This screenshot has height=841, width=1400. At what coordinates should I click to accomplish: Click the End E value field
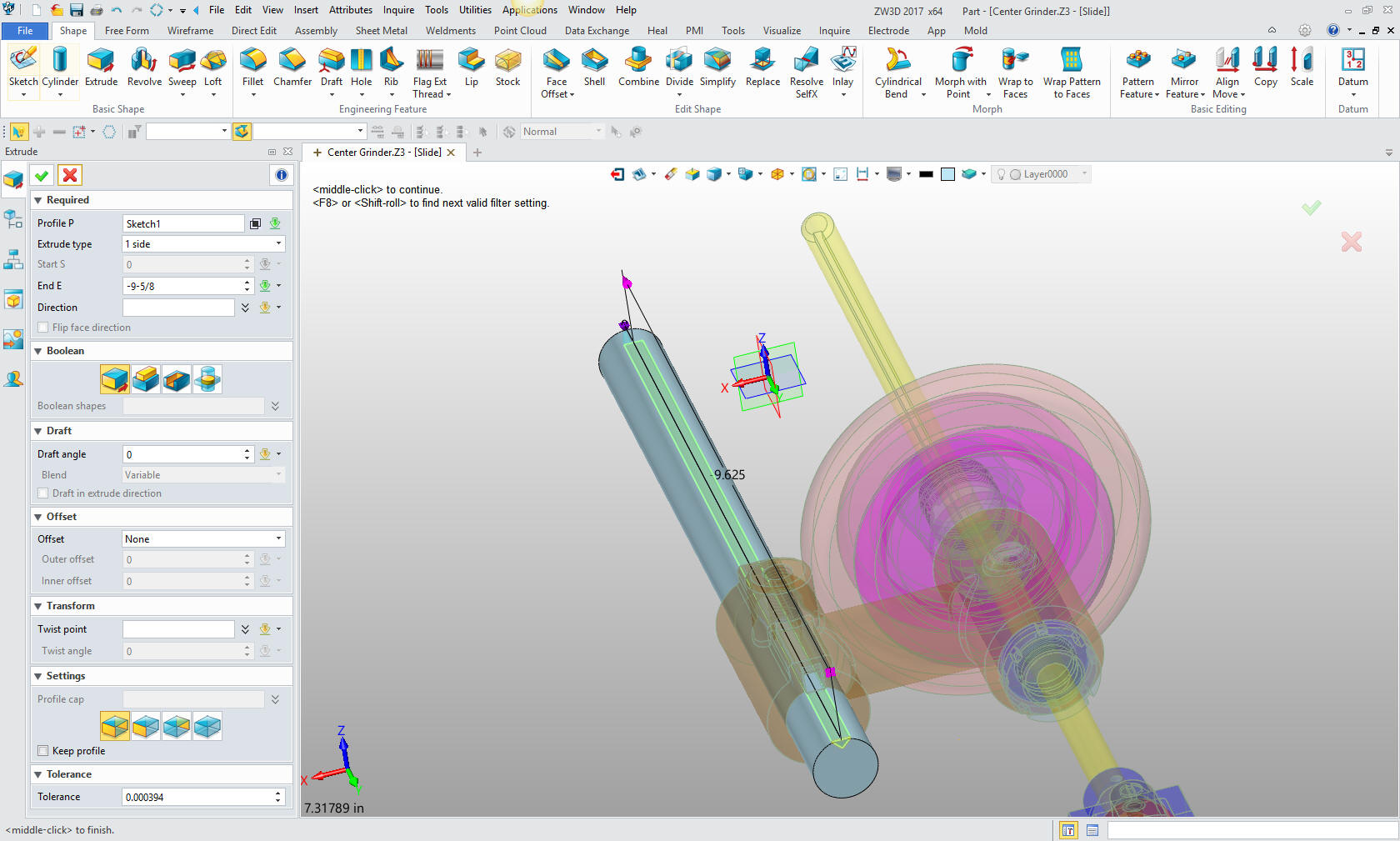[x=182, y=286]
